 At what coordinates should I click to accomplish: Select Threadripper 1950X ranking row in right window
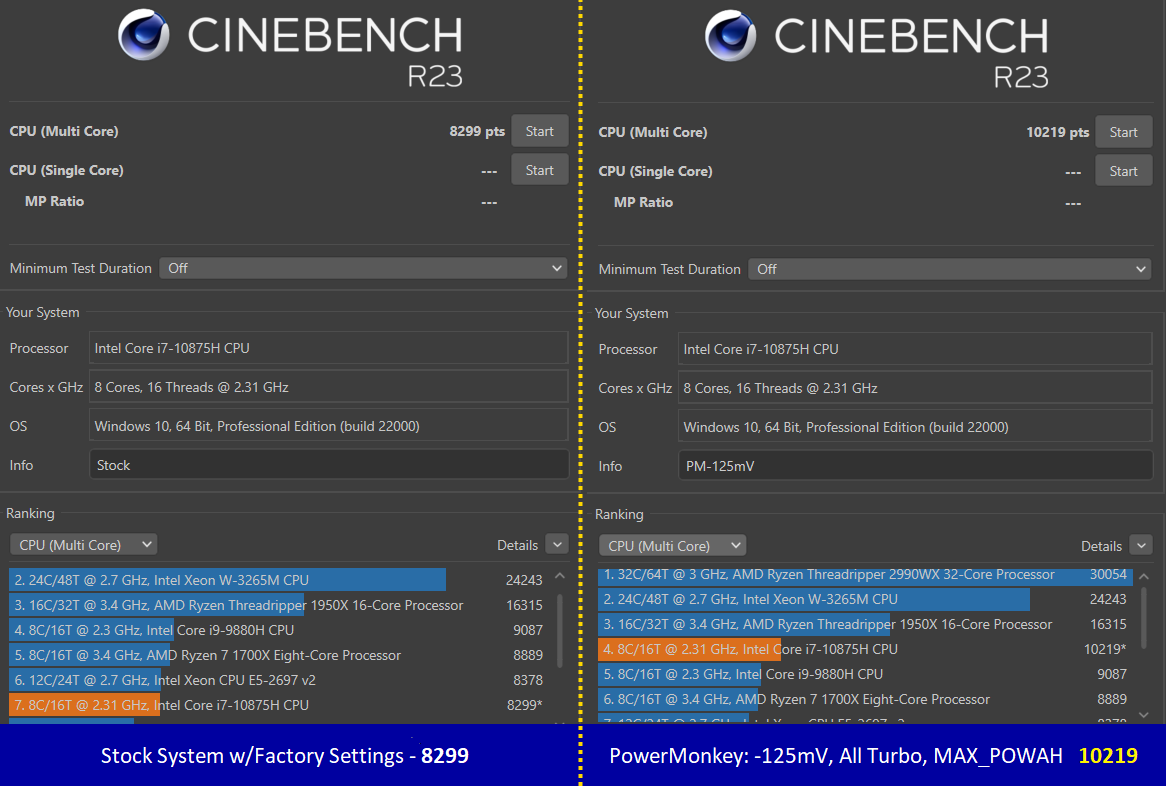[x=865, y=625]
